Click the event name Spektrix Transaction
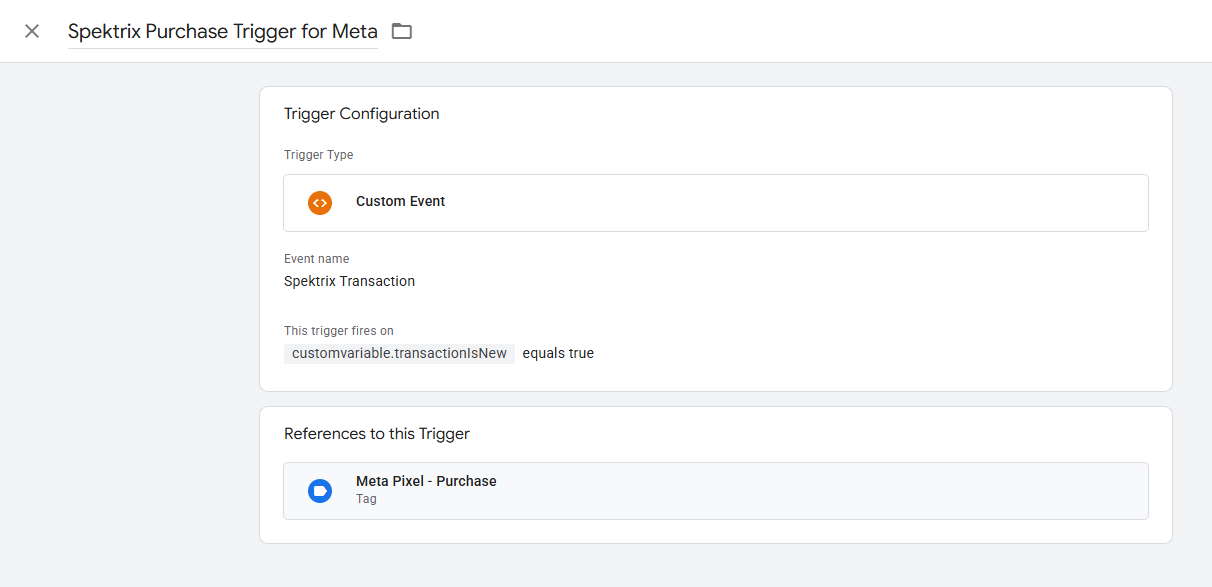This screenshot has width=1212, height=587. point(349,281)
